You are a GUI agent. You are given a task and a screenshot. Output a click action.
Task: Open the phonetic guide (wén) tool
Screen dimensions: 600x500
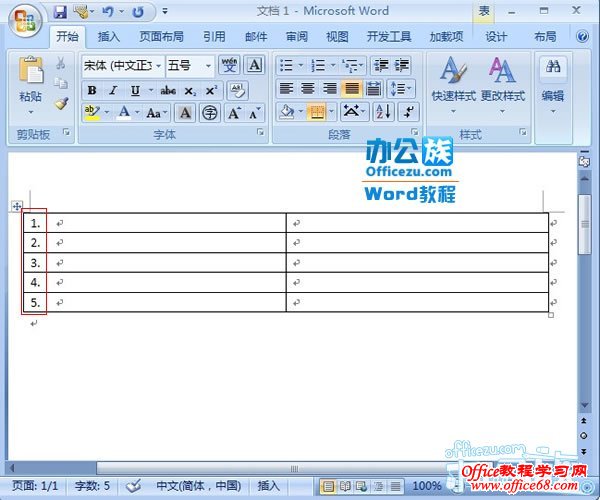click(x=229, y=65)
